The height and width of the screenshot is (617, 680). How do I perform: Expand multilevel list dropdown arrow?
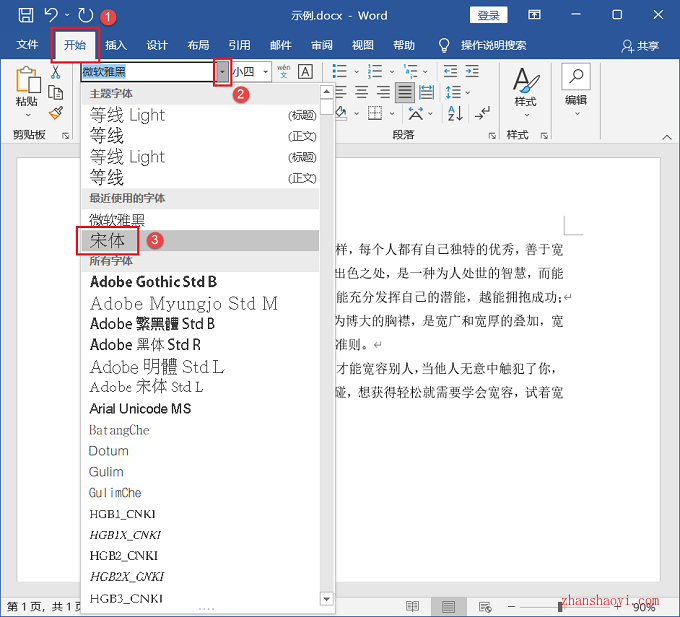pos(425,72)
